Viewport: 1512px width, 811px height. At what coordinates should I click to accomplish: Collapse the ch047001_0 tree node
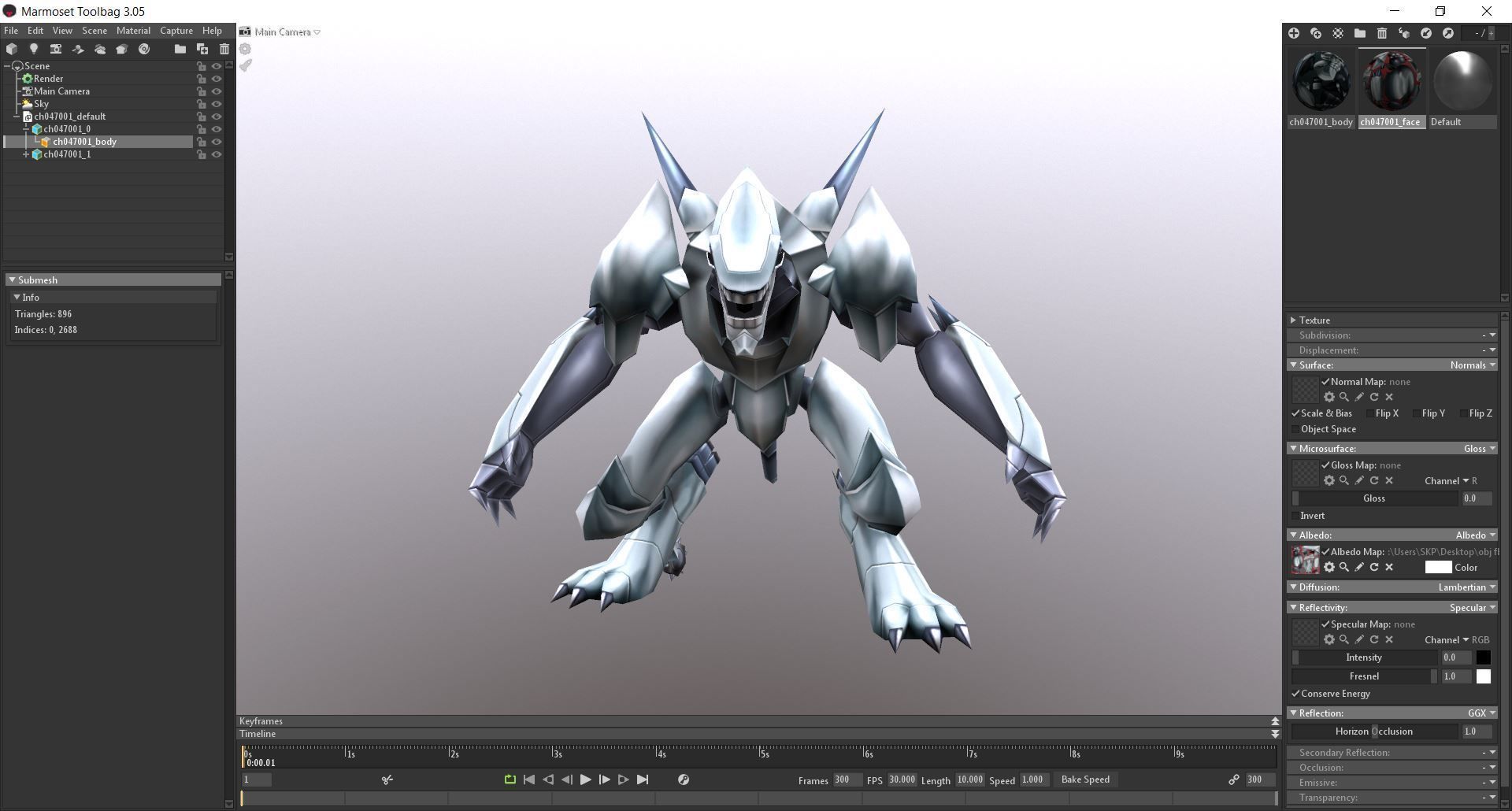(x=26, y=129)
